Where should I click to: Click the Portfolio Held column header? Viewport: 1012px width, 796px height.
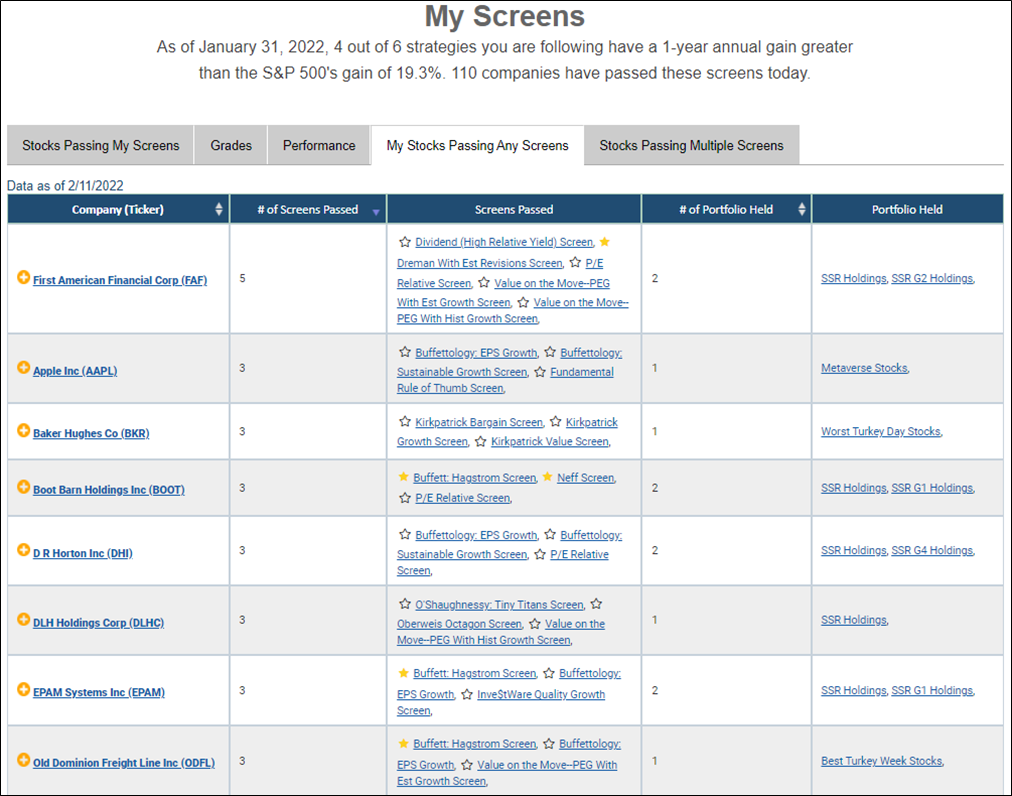tap(907, 209)
